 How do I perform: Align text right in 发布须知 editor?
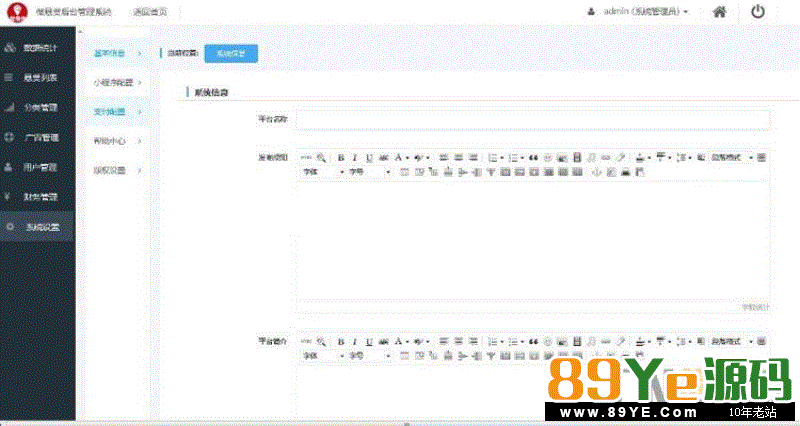[472, 158]
